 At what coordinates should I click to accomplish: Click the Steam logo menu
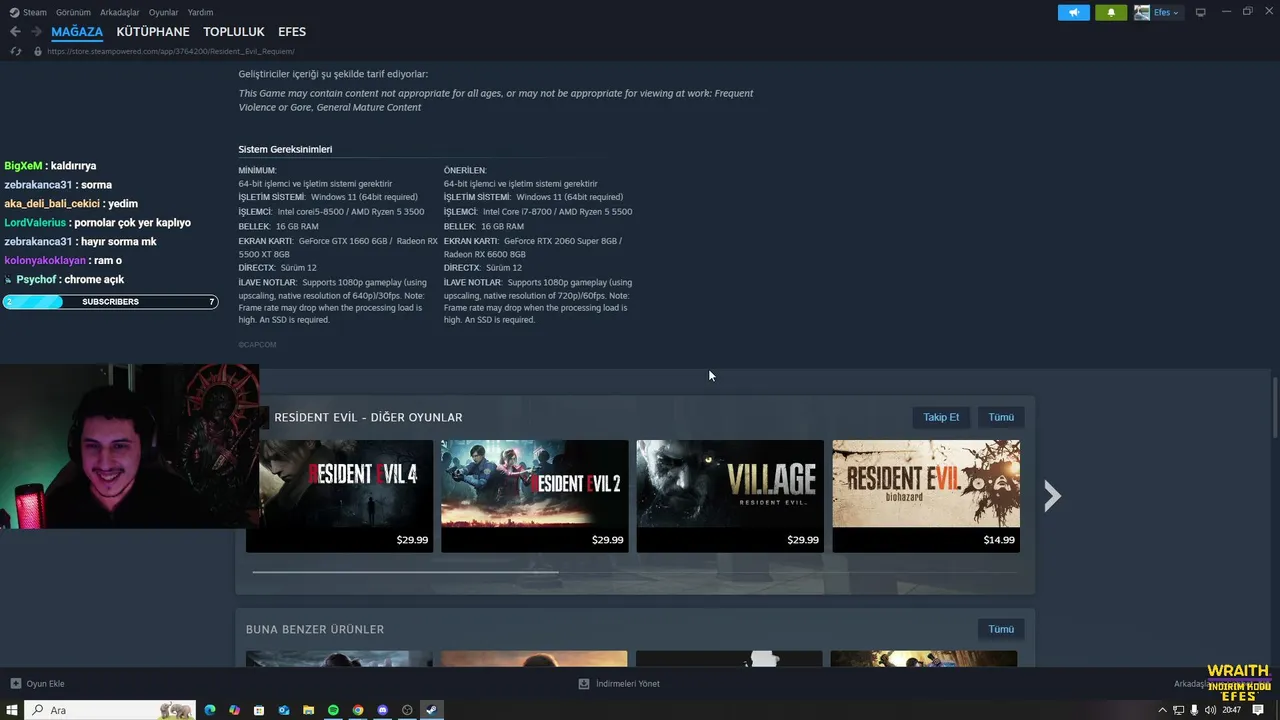[28, 12]
